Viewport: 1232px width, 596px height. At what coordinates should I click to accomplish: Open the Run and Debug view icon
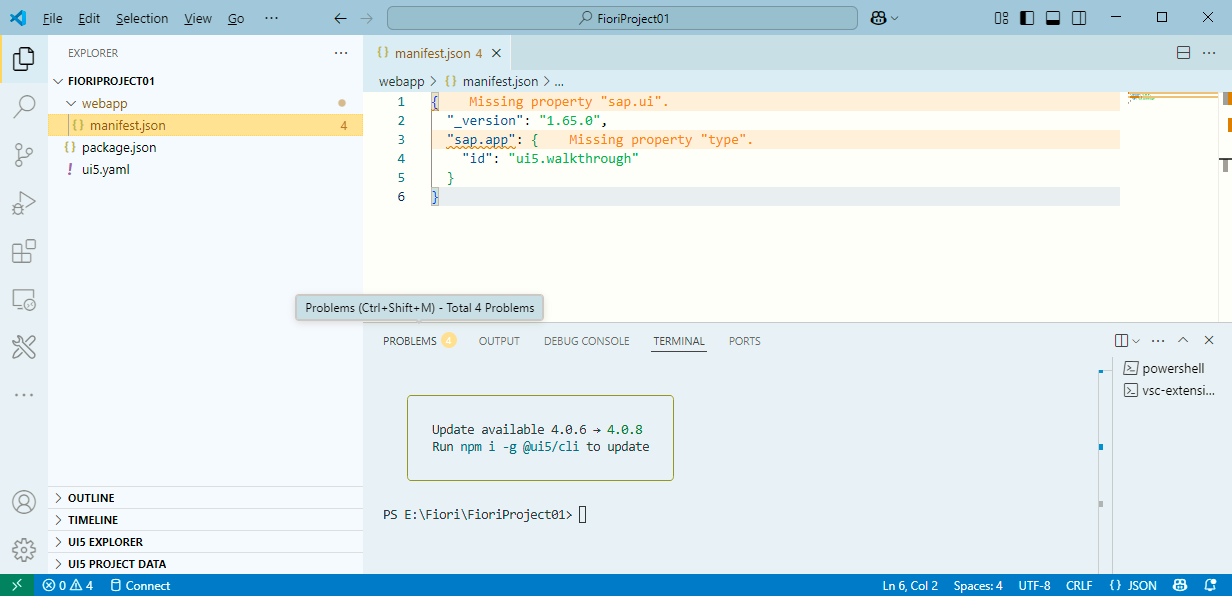coord(24,203)
